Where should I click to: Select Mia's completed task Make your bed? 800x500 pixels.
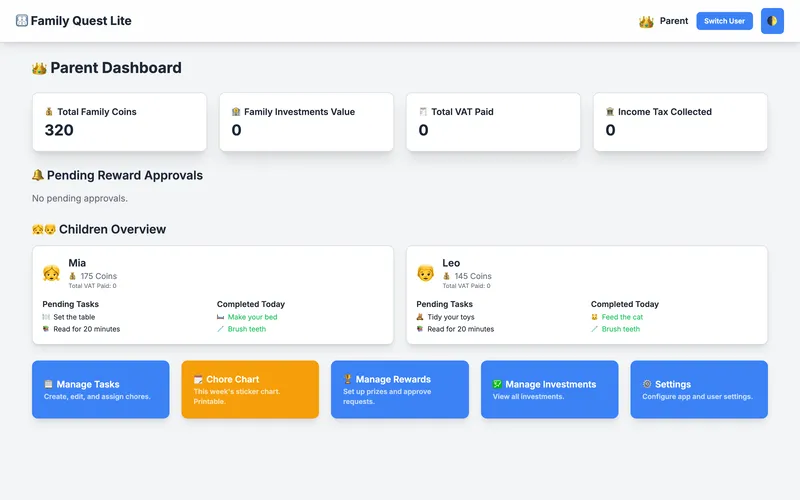253,317
